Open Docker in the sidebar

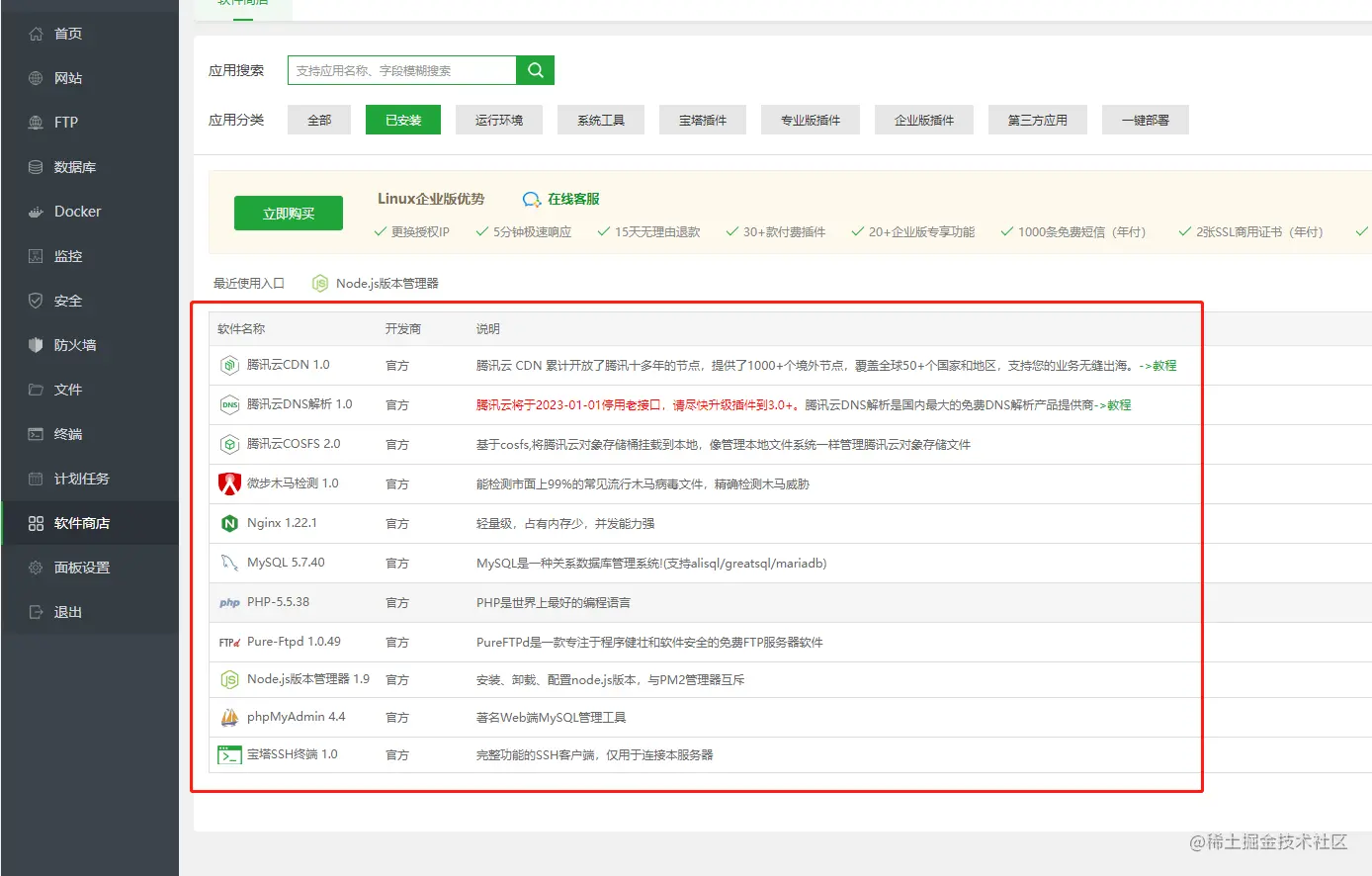click(x=89, y=212)
